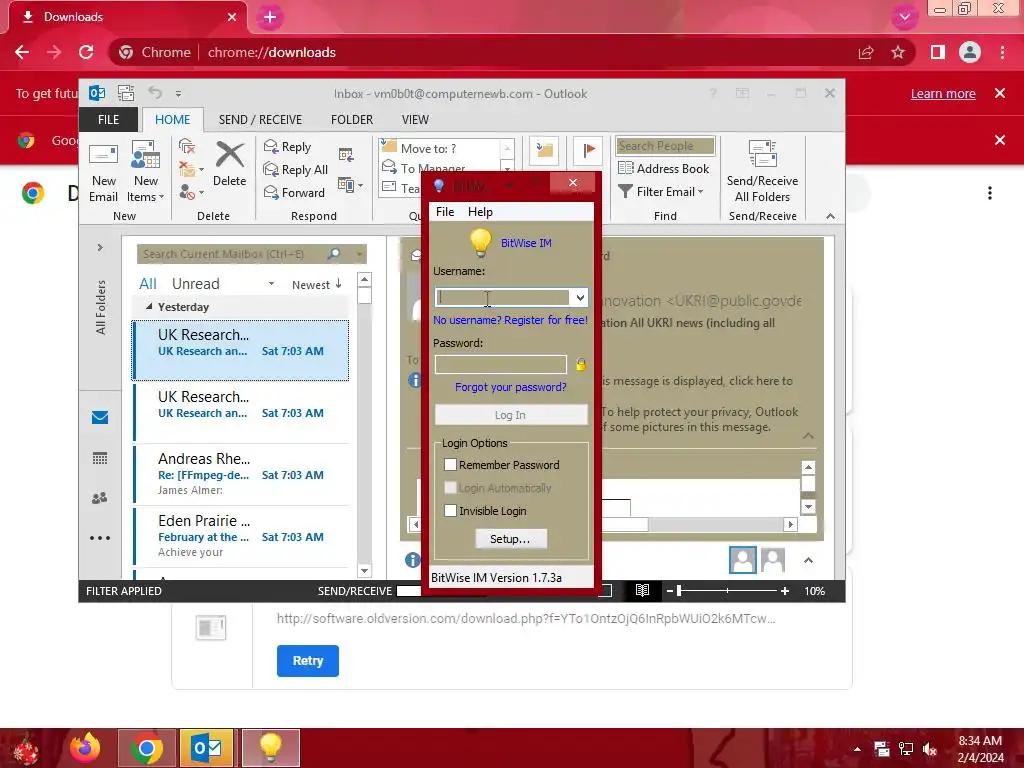Open Quick Access Toolbar customize arrow
The width and height of the screenshot is (1024, 768).
(178, 94)
